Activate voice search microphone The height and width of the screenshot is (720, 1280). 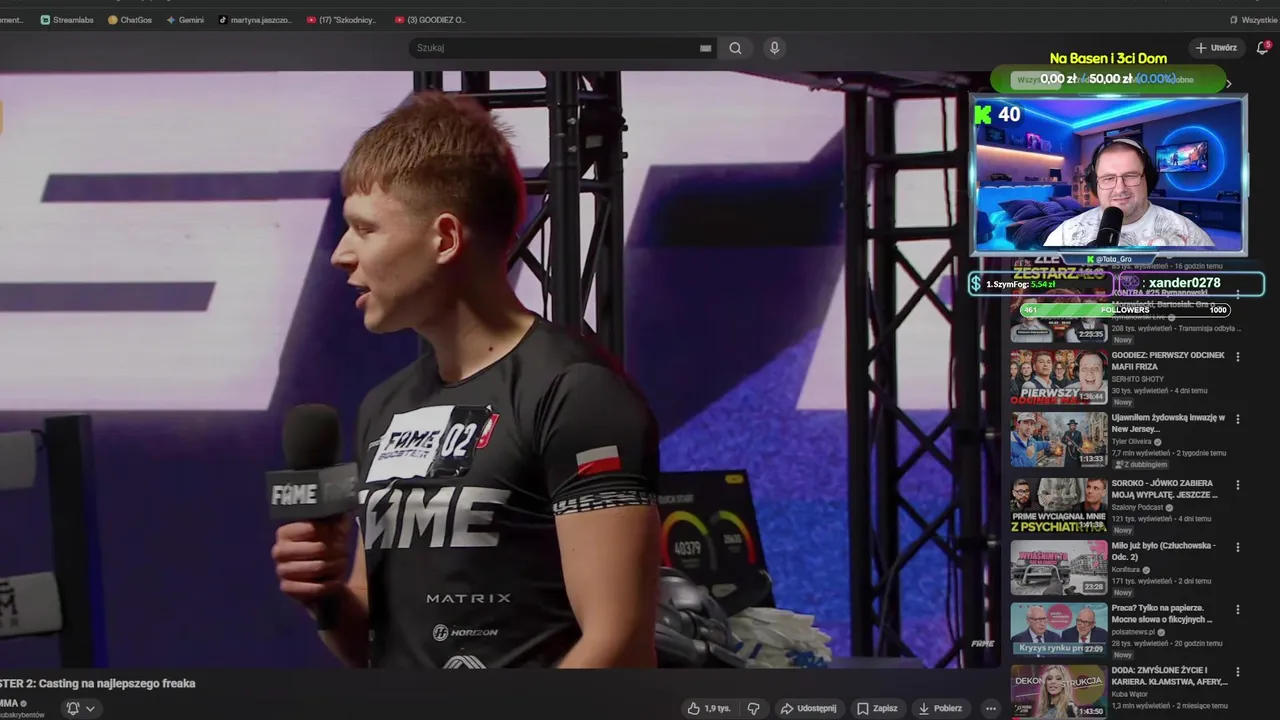pos(774,48)
